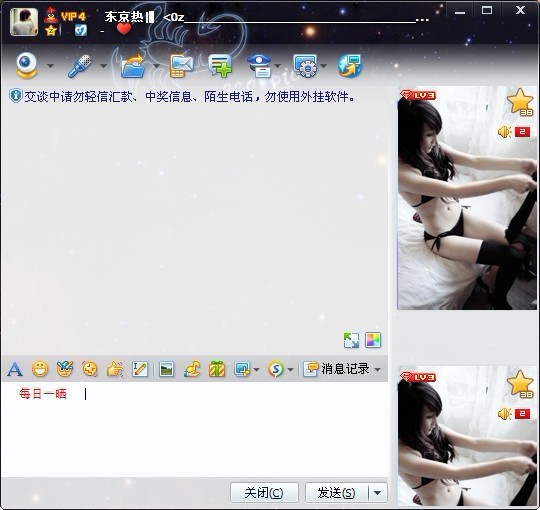Expand the video call options arrow
This screenshot has width=540, height=510.
coord(50,66)
